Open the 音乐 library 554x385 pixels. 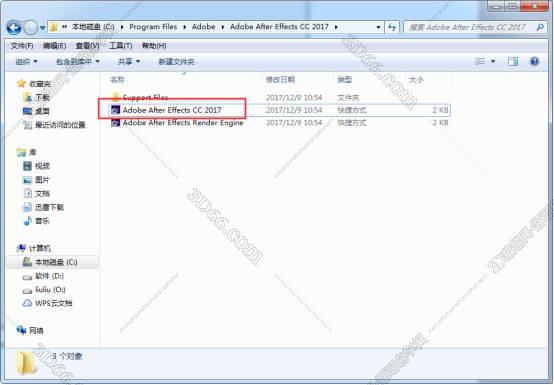coord(42,221)
